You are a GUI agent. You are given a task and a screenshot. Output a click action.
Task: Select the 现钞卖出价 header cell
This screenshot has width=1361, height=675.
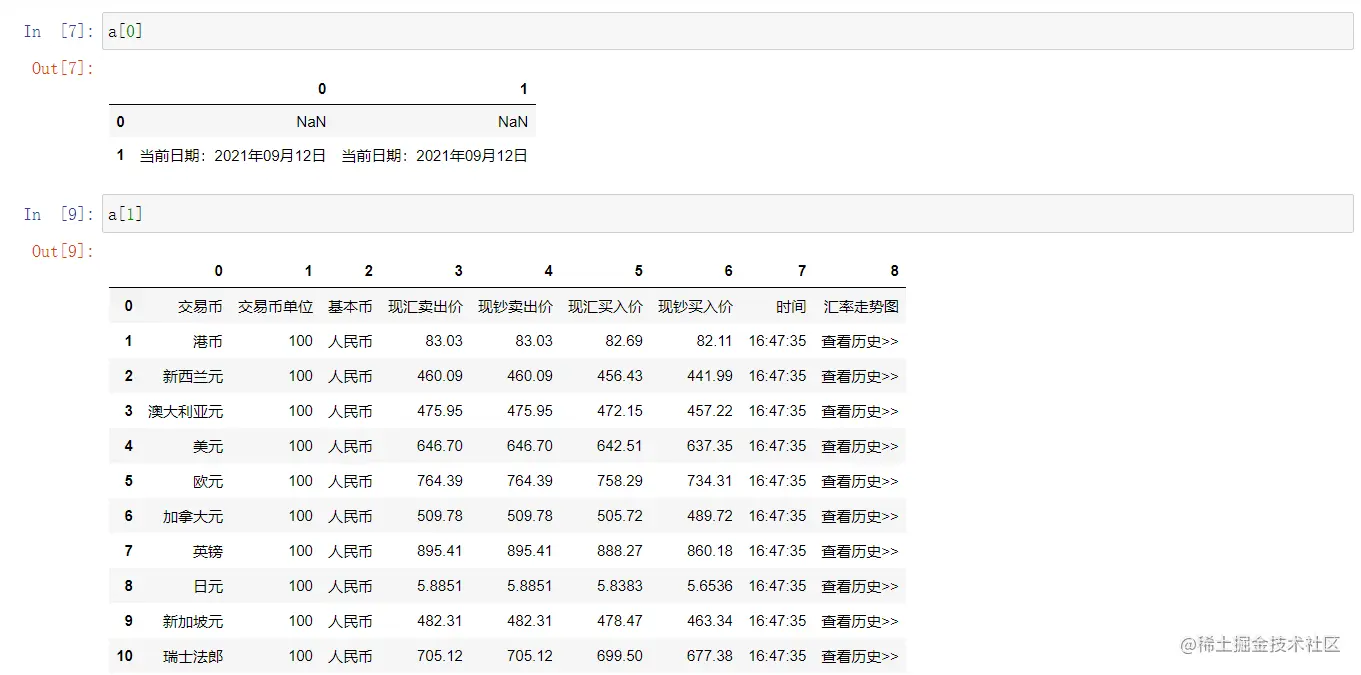coord(515,306)
